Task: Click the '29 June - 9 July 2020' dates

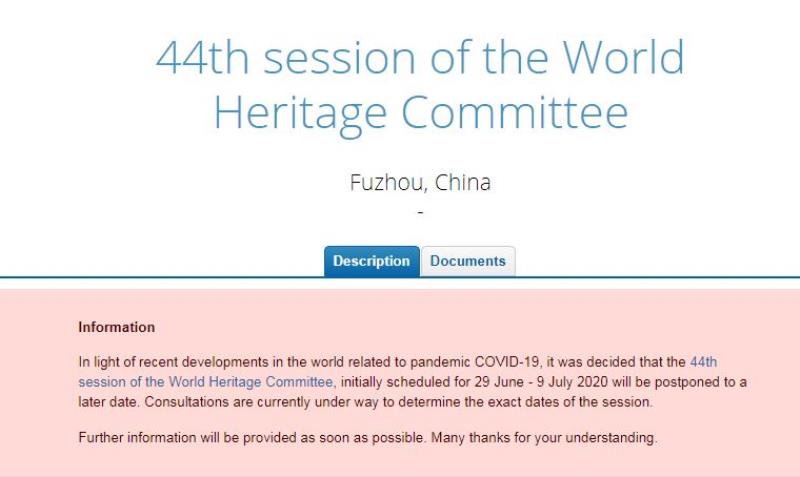Action: [541, 382]
